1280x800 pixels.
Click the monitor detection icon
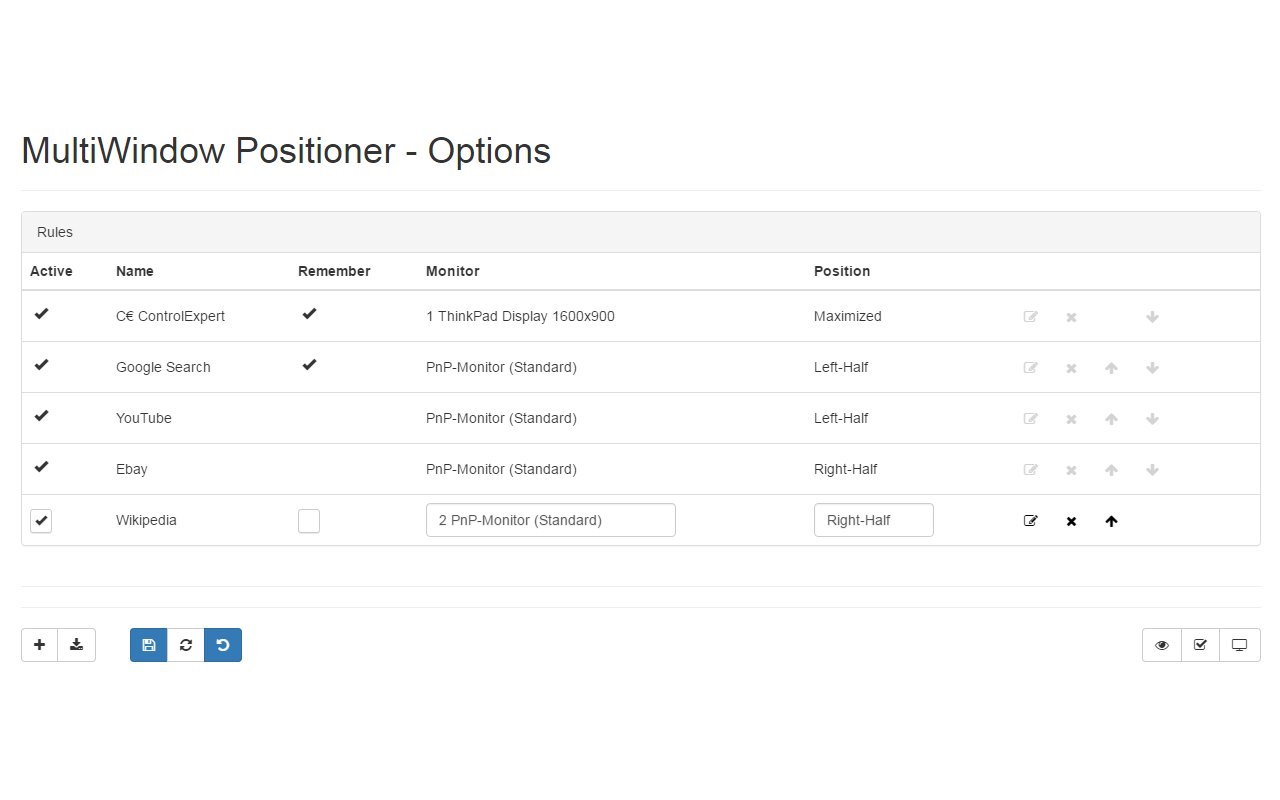click(1240, 645)
